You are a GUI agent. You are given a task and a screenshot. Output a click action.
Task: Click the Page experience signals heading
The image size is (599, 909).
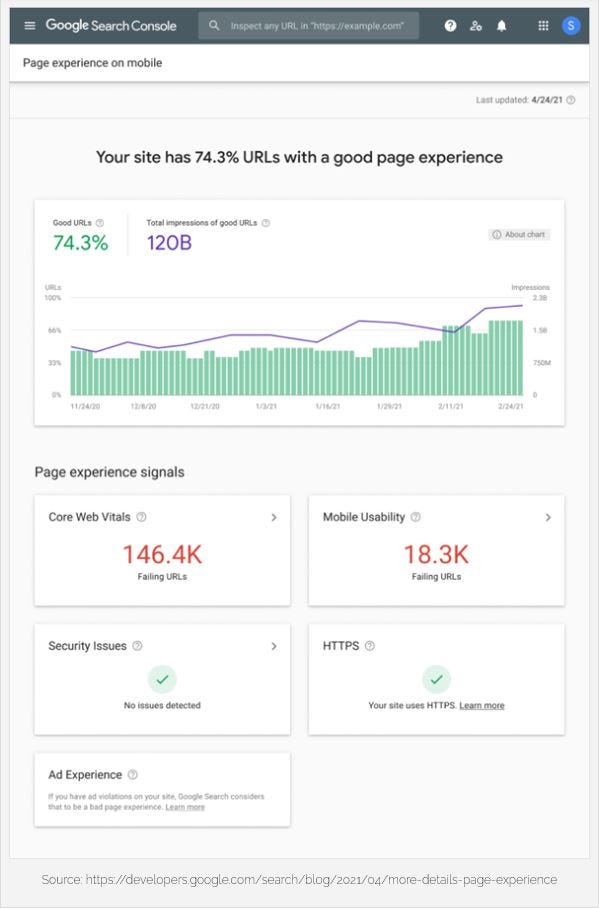pos(110,472)
